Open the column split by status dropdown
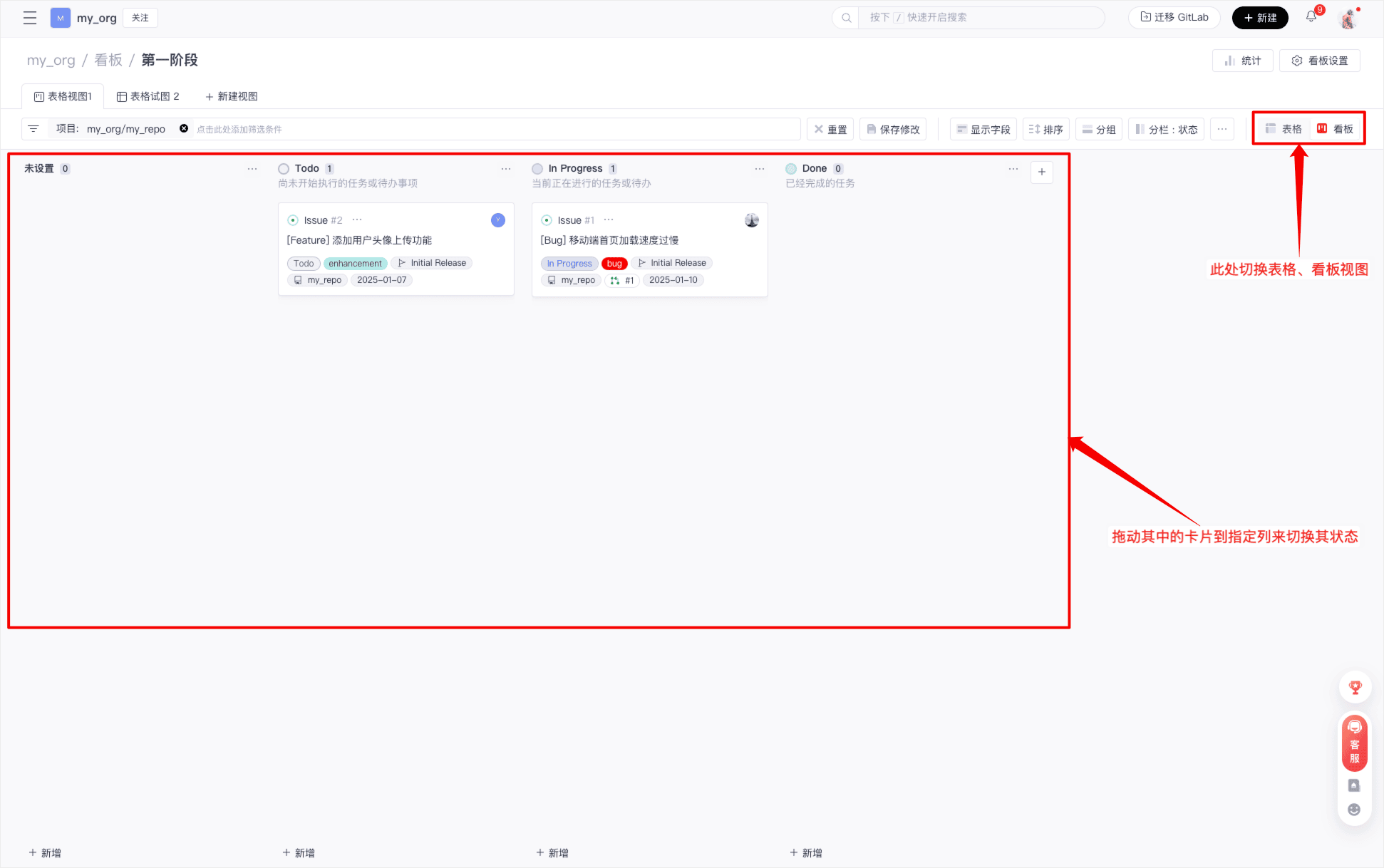The width and height of the screenshot is (1384, 868). coord(1166,129)
